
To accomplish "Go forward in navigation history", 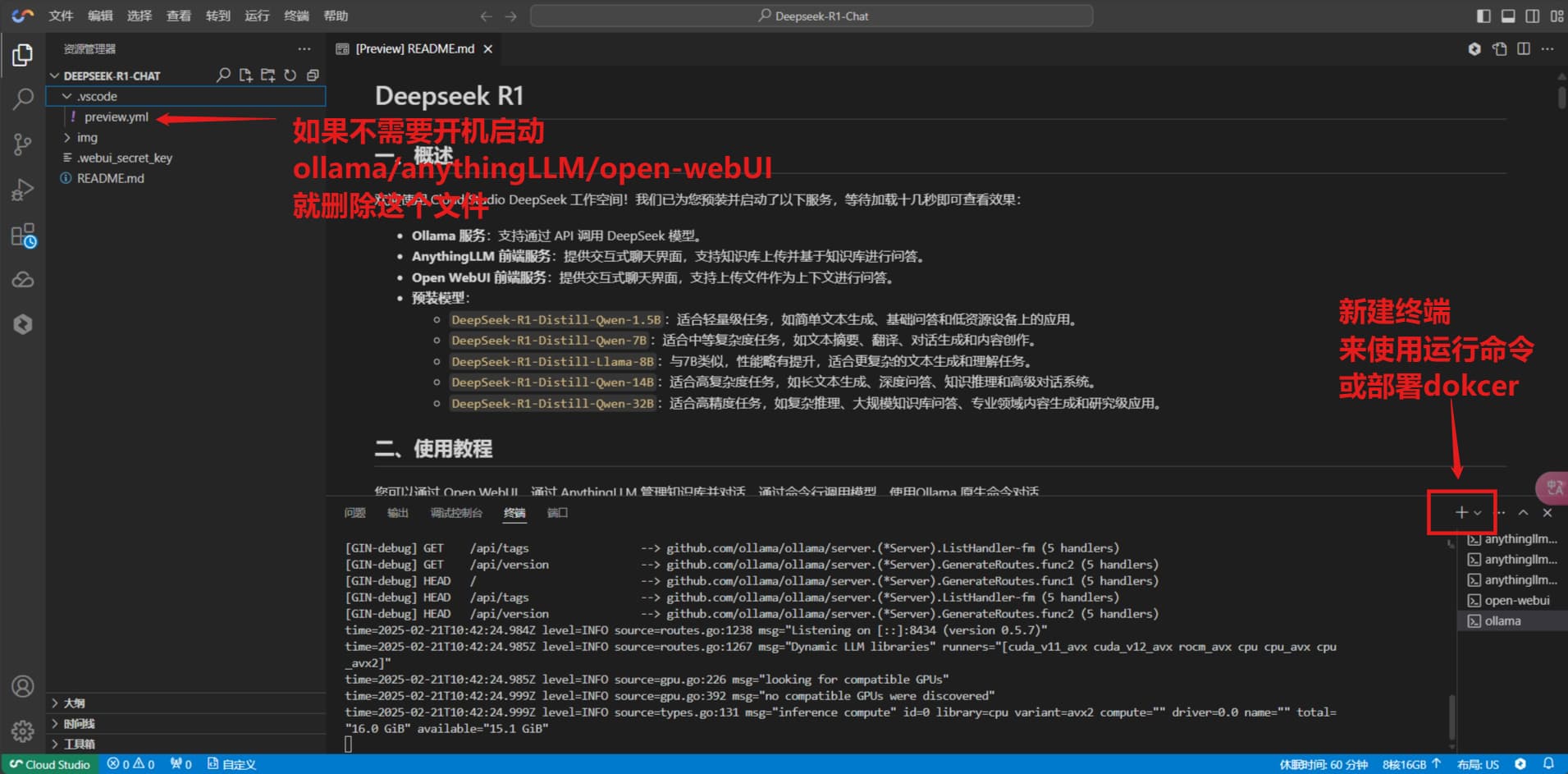I will coord(511,16).
